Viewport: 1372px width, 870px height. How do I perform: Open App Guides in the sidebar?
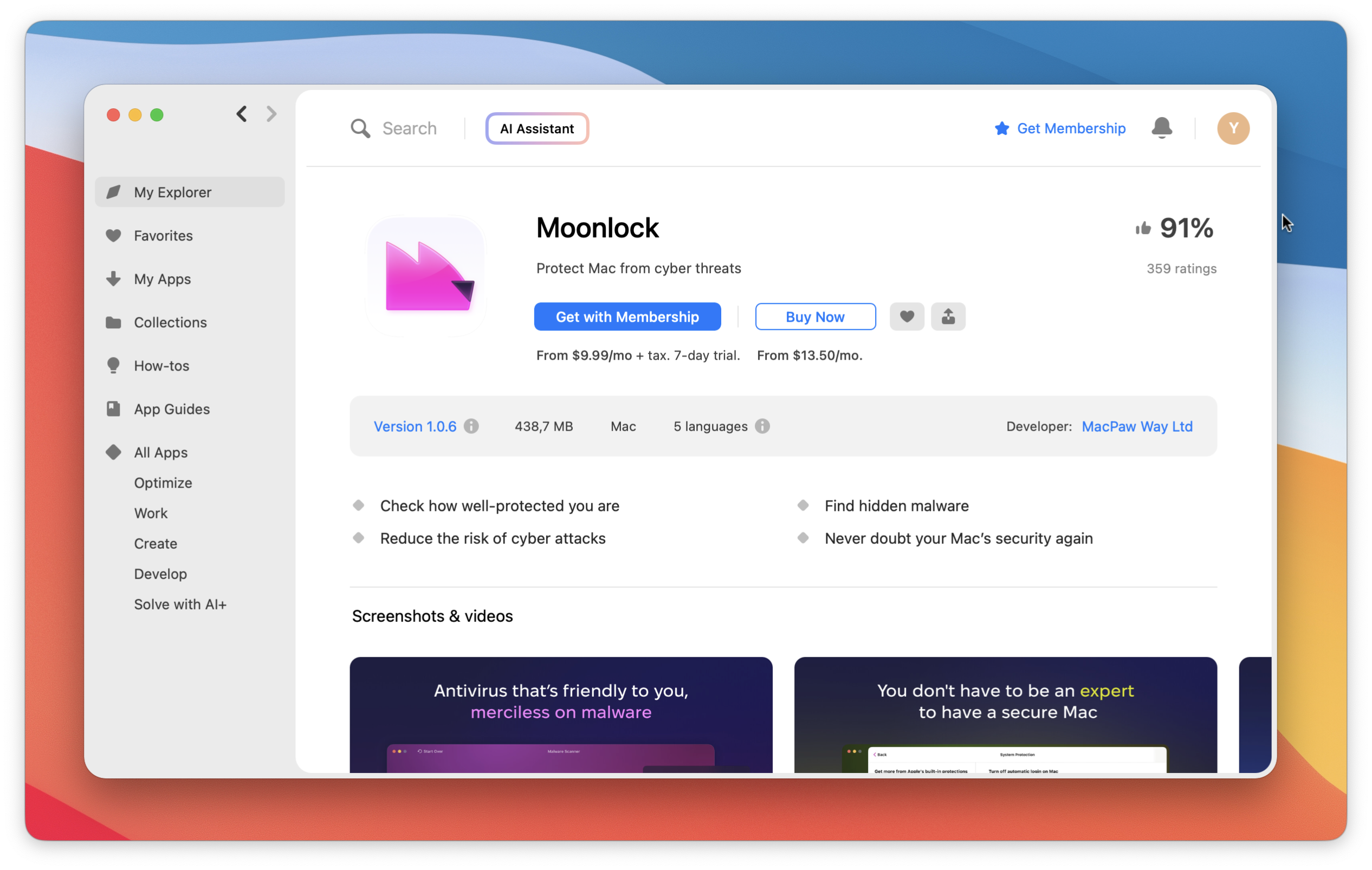(190, 409)
